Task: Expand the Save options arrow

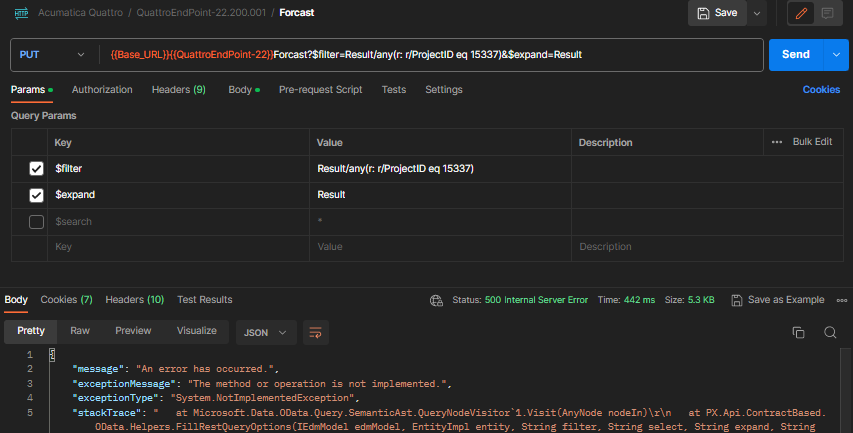Action: [x=757, y=13]
